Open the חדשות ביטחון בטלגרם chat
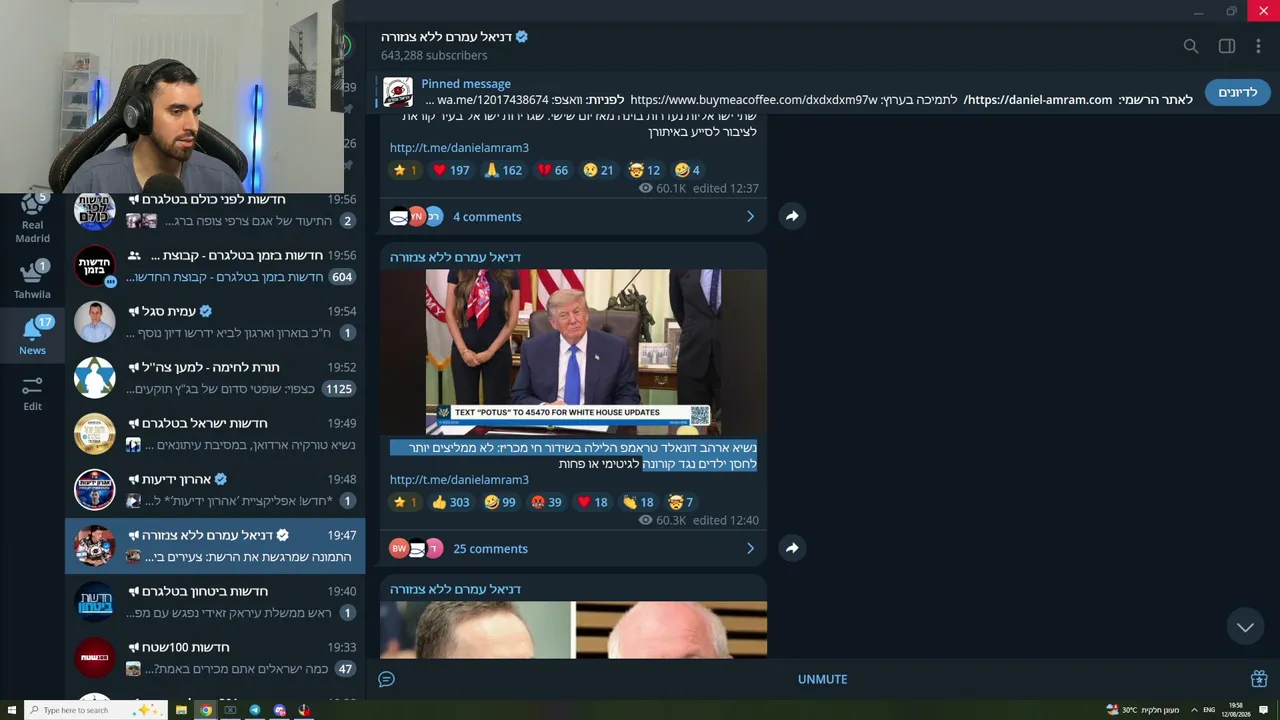 pyautogui.click(x=215, y=602)
